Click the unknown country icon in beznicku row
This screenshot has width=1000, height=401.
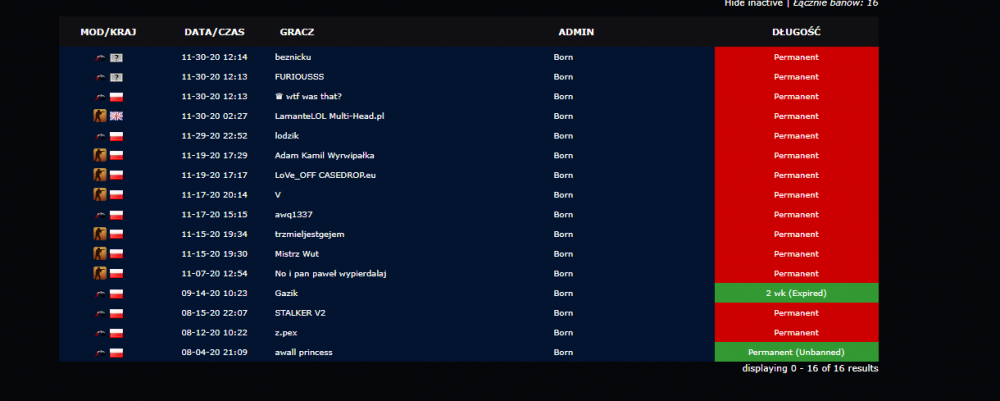click(116, 57)
